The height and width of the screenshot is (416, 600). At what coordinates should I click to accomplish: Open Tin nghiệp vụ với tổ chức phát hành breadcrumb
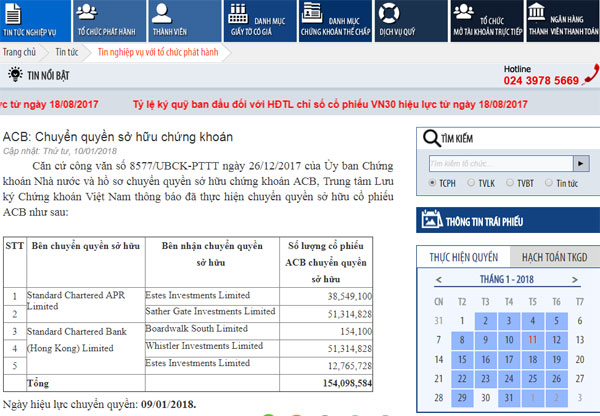[x=158, y=52]
